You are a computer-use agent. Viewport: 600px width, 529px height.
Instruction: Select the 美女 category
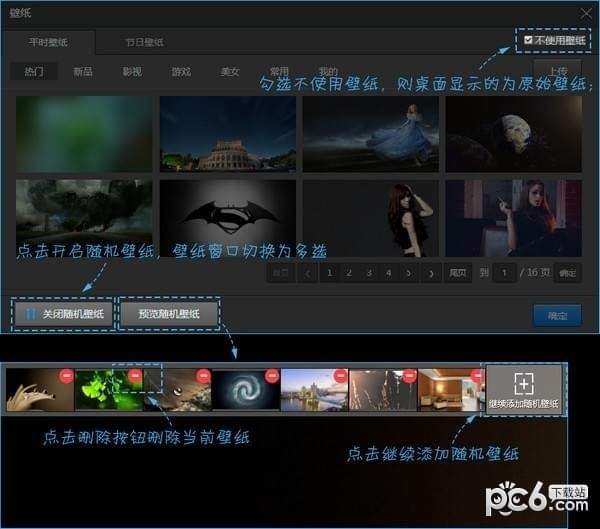(x=230, y=72)
